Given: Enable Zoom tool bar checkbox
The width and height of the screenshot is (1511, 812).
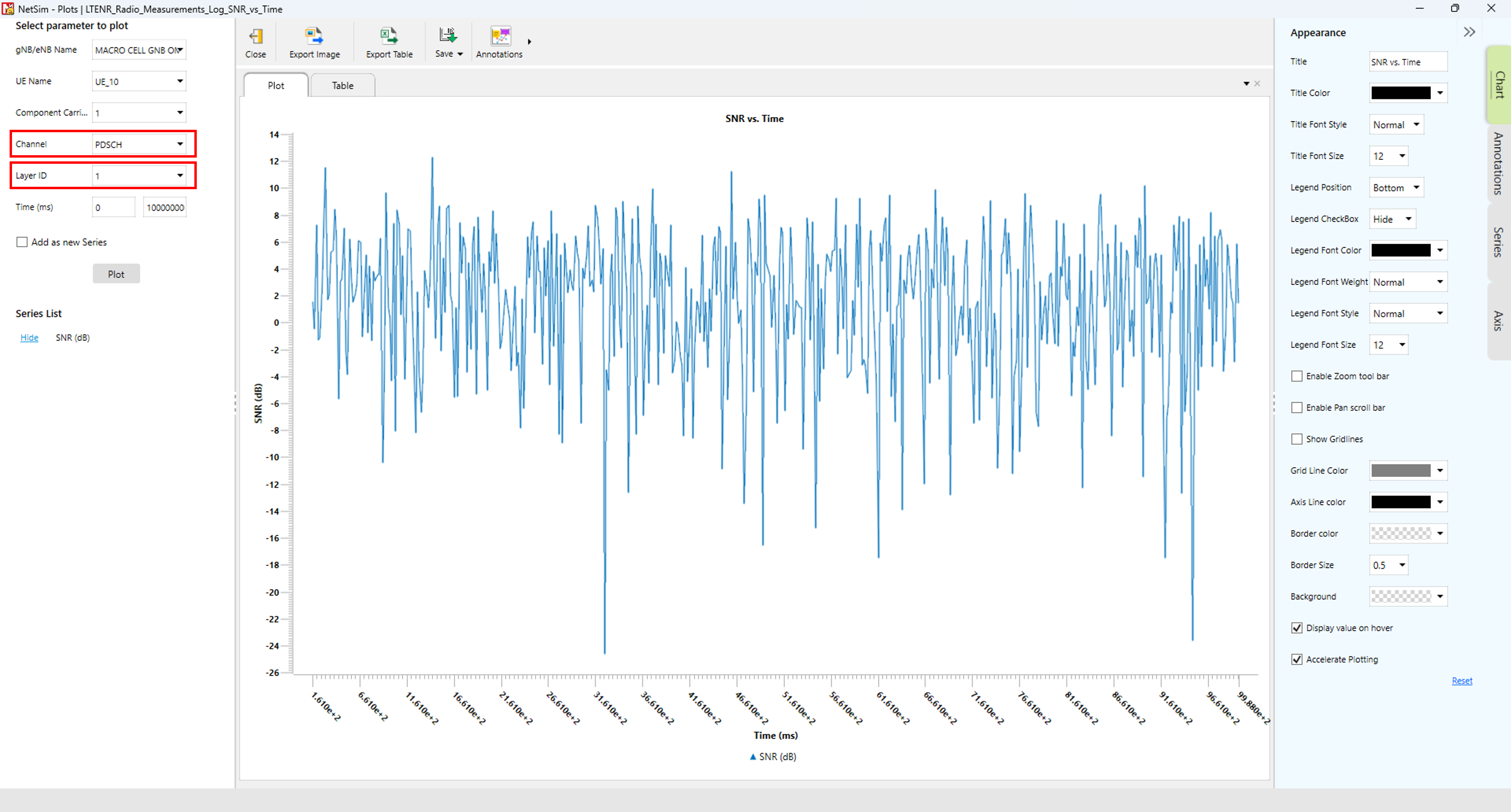Looking at the screenshot, I should (x=1297, y=376).
